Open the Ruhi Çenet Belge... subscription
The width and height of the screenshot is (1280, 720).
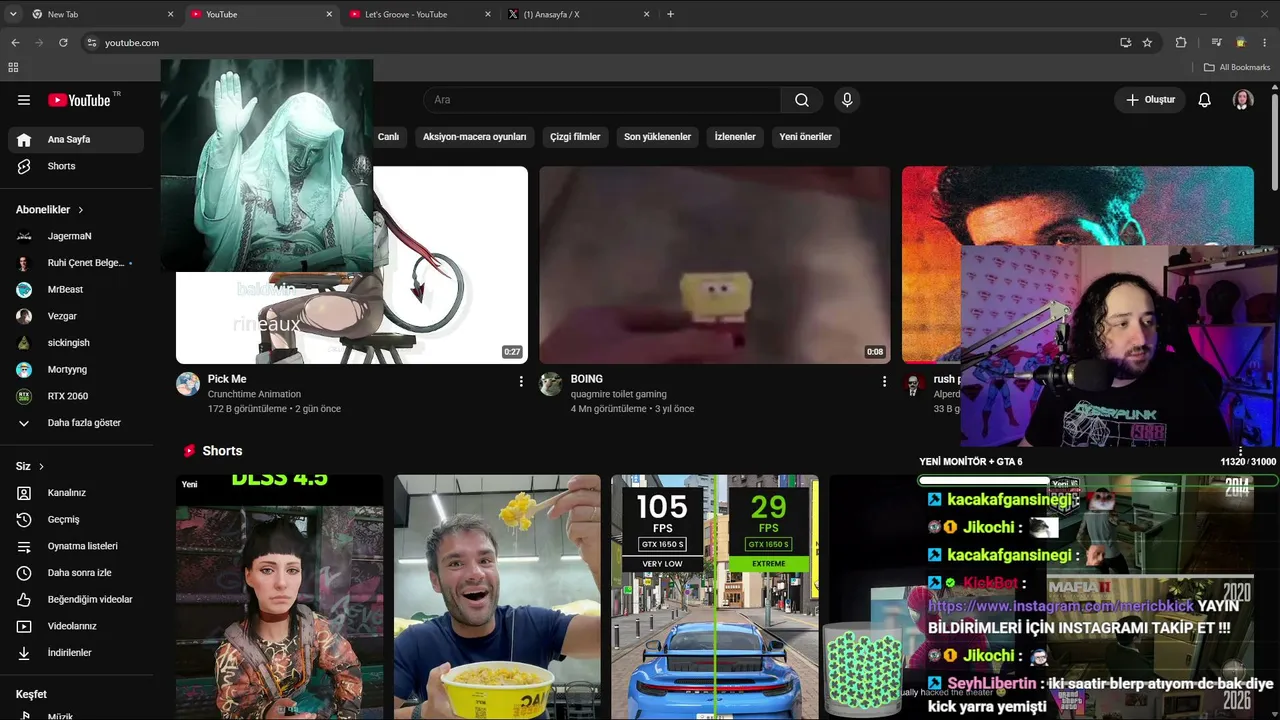pos(76,263)
